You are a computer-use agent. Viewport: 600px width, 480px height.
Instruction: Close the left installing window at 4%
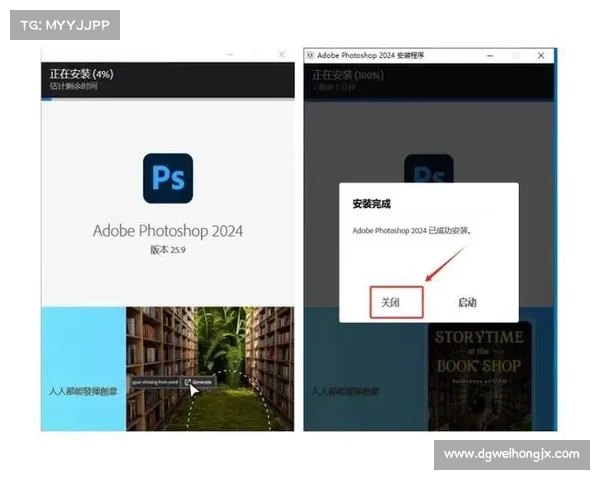[282, 54]
